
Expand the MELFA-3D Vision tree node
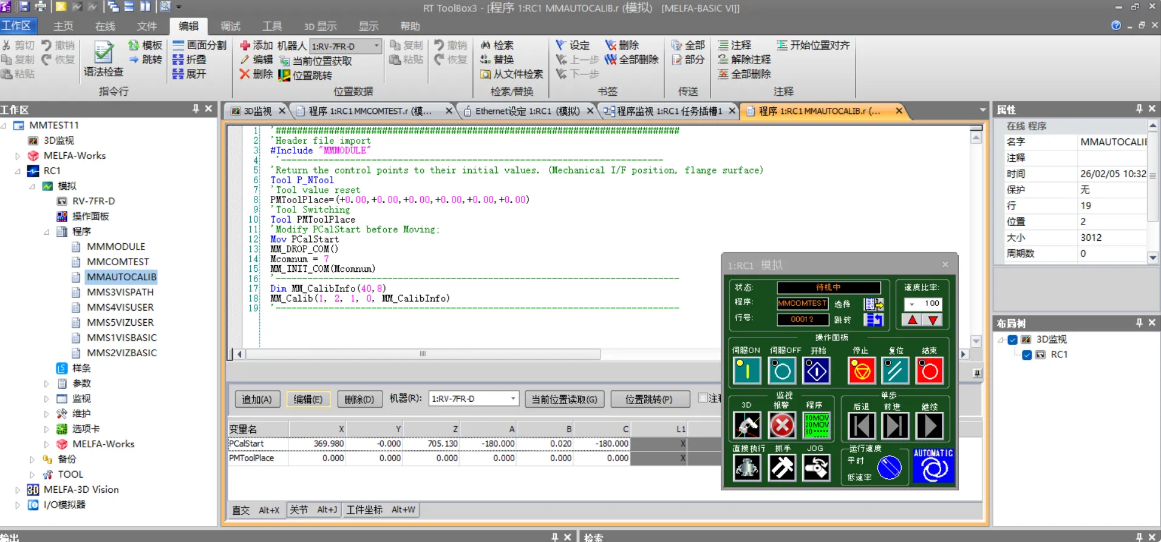click(19, 490)
